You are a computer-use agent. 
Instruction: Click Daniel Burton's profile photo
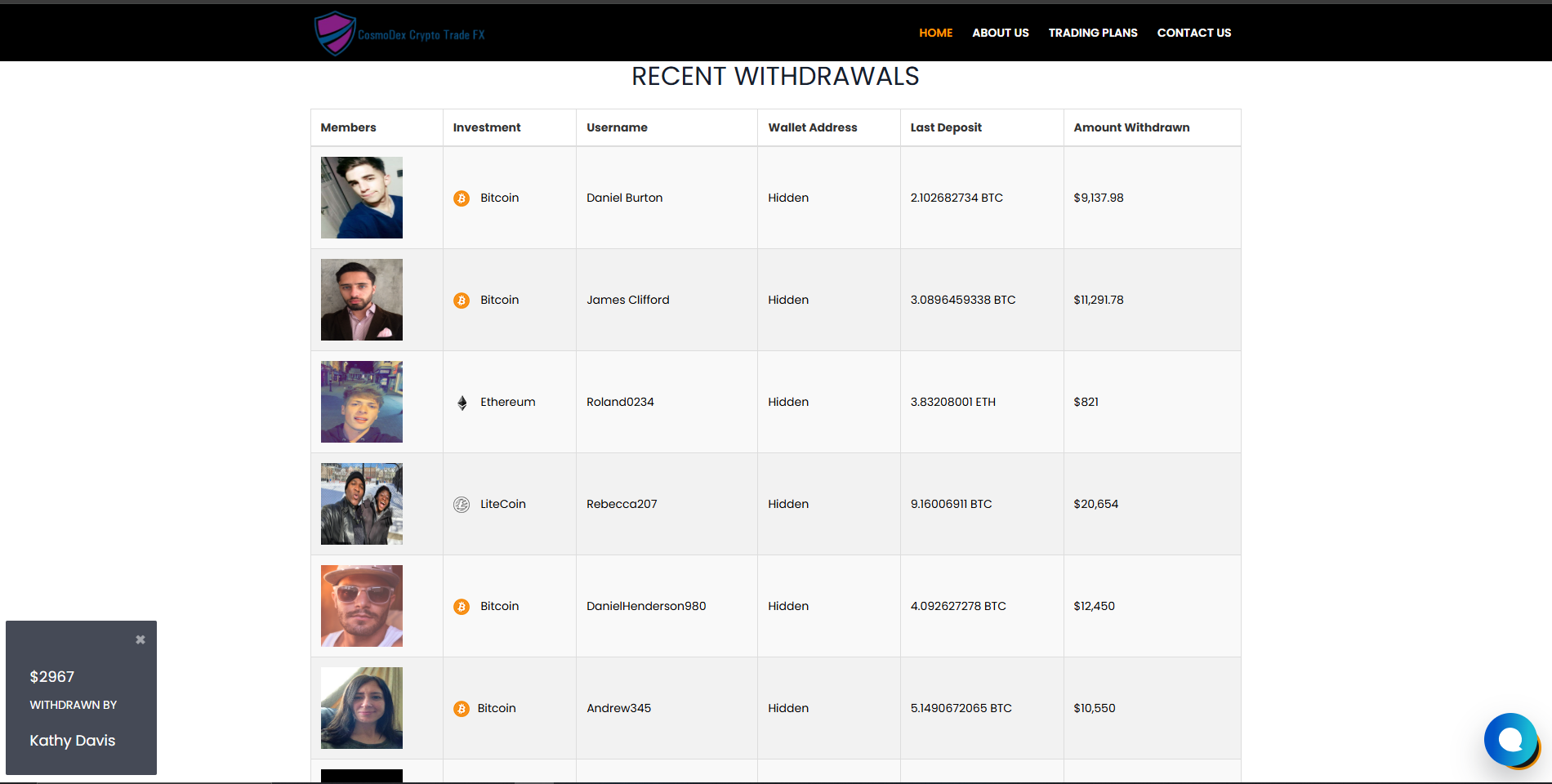(x=362, y=198)
